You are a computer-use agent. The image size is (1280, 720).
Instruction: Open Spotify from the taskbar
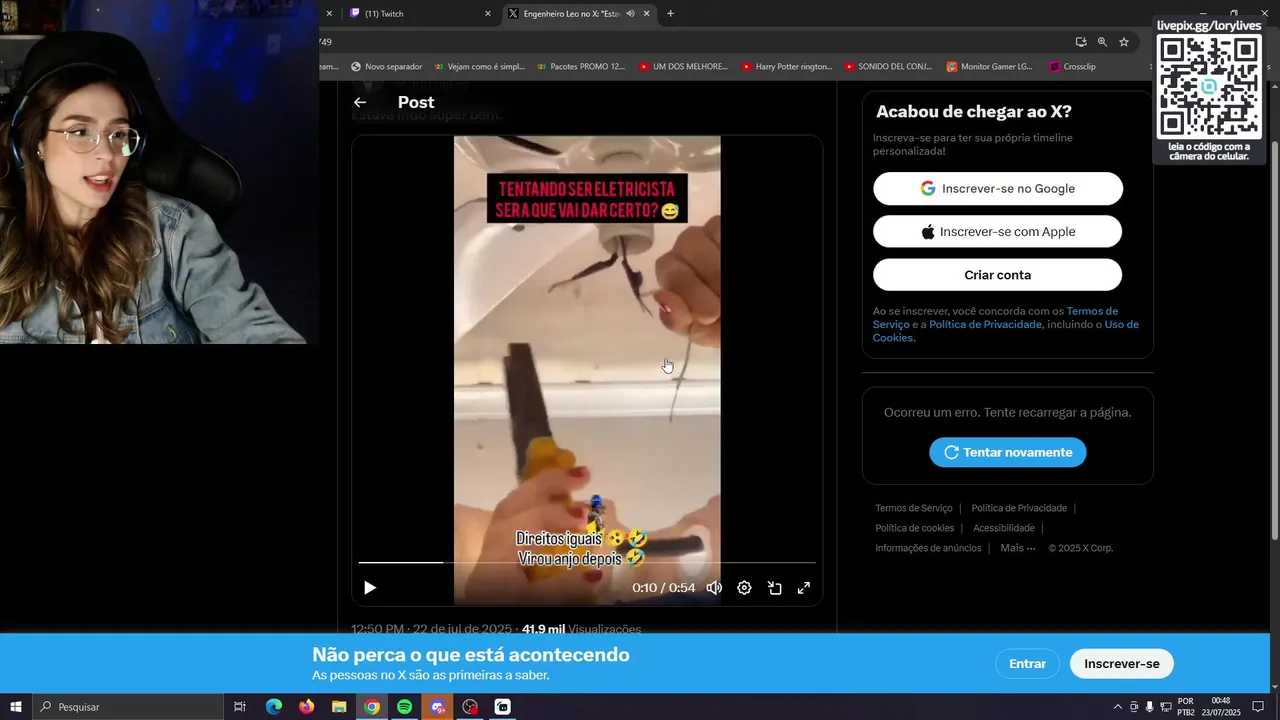pyautogui.click(x=404, y=707)
